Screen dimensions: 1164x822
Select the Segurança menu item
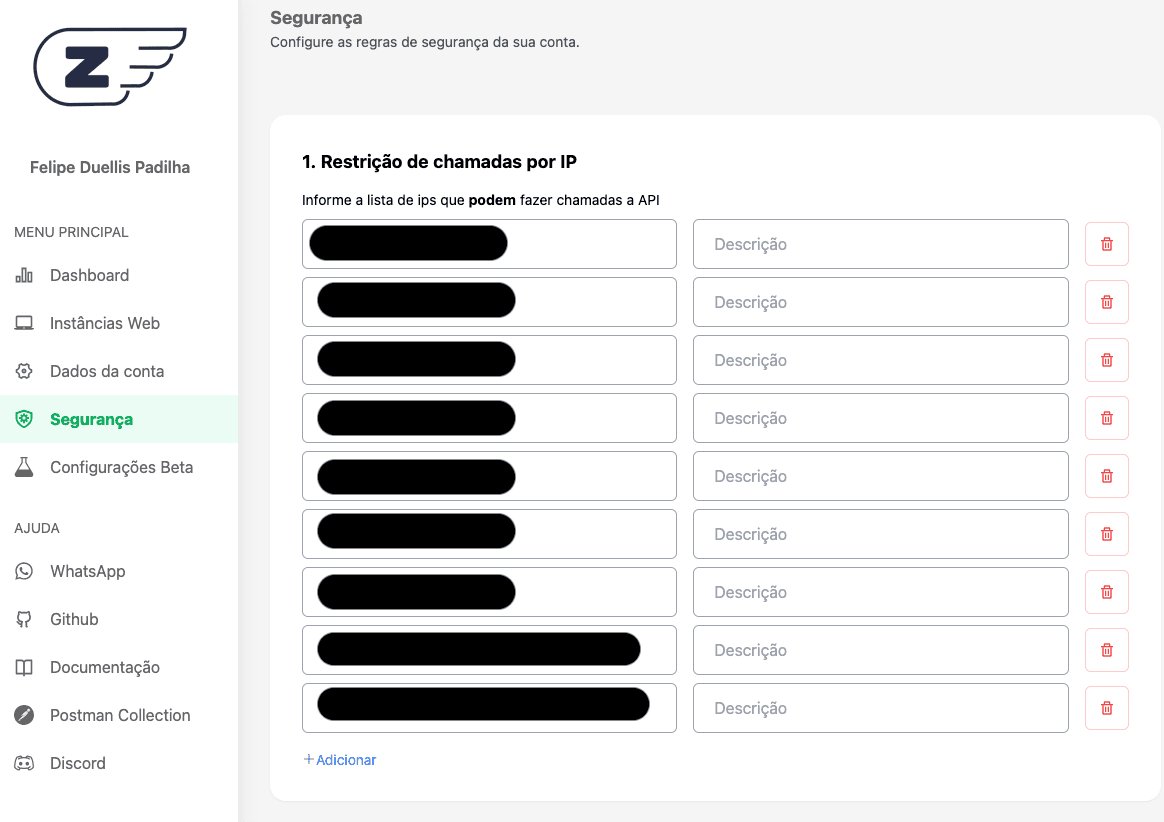[91, 420]
